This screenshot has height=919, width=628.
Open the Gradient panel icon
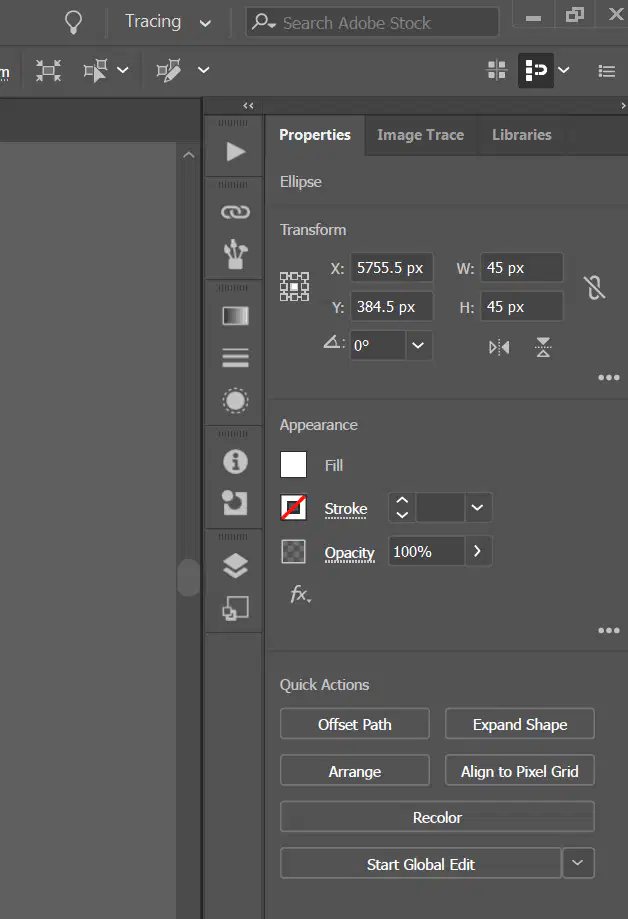tap(235, 316)
